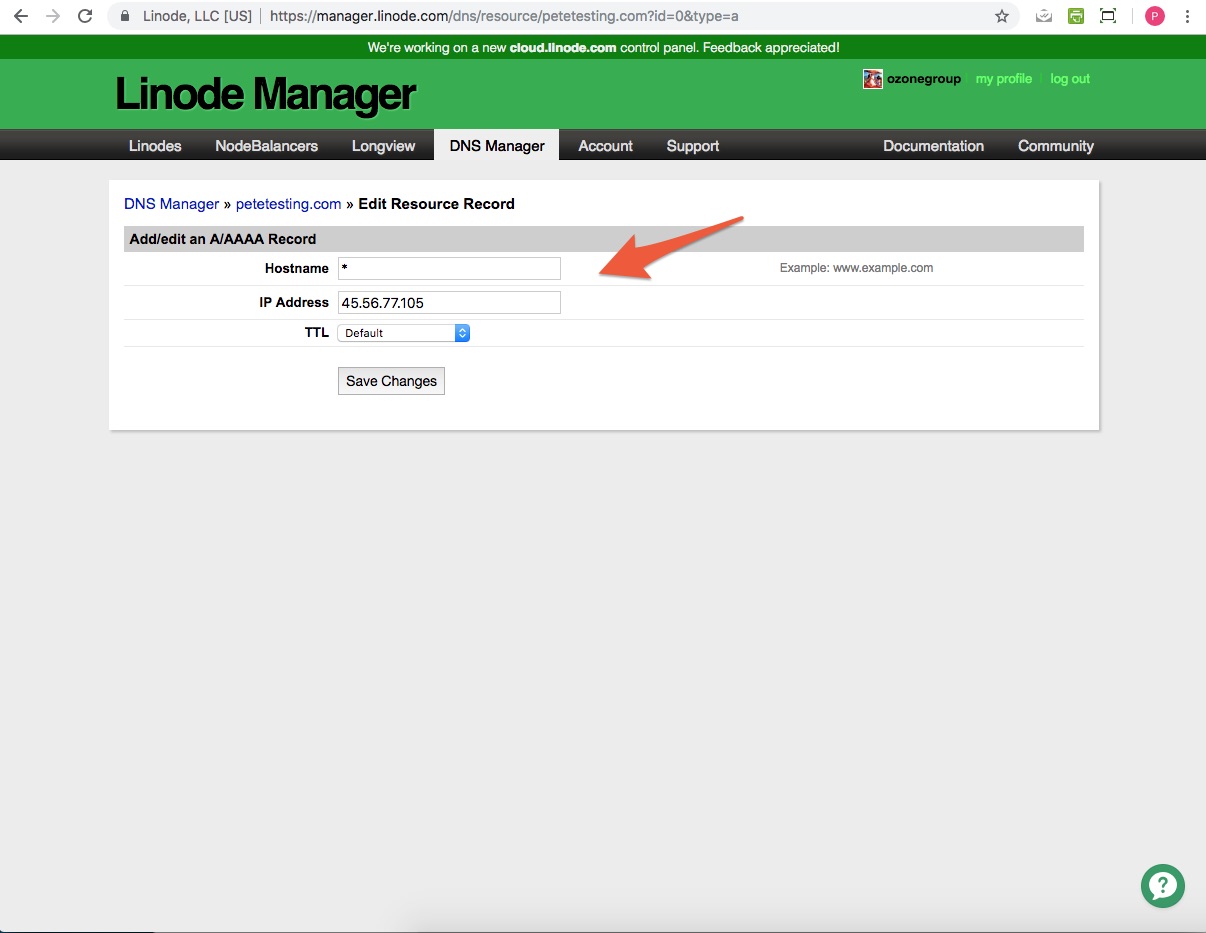Image resolution: width=1206 pixels, height=933 pixels.
Task: Open the cloud.linode.com link in banner
Action: point(563,47)
